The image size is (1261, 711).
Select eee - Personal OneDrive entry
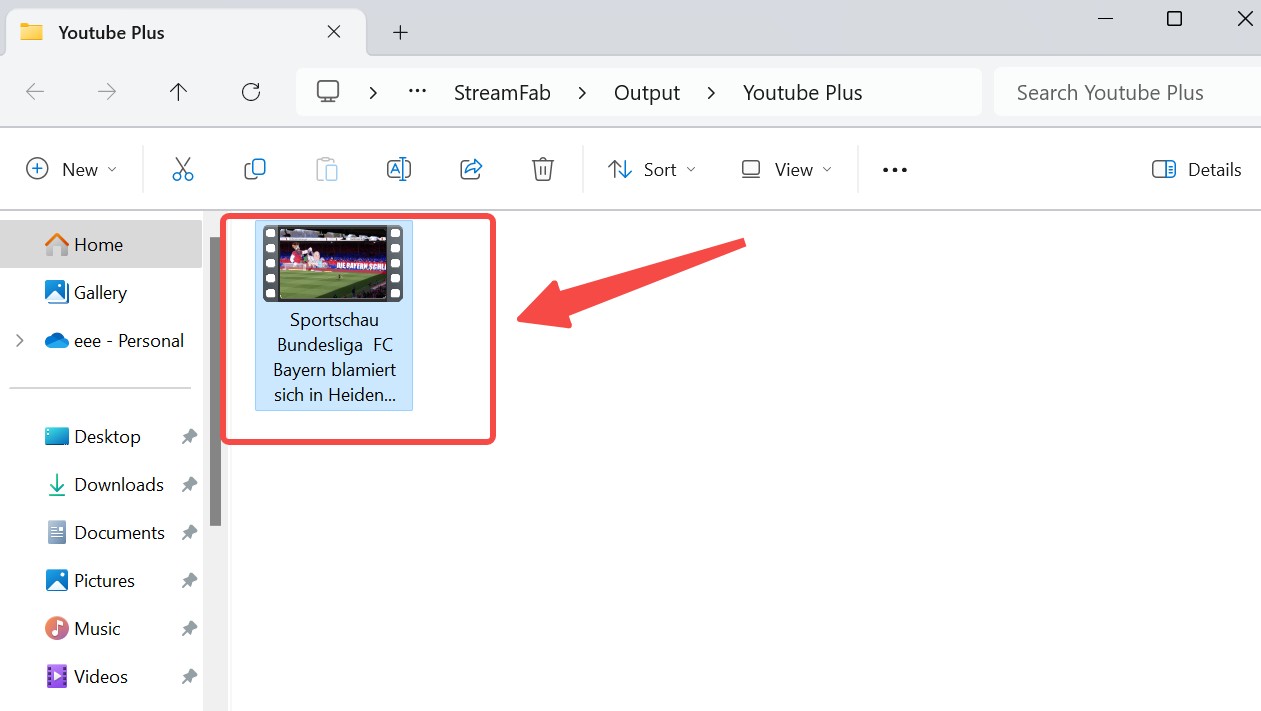coord(115,340)
